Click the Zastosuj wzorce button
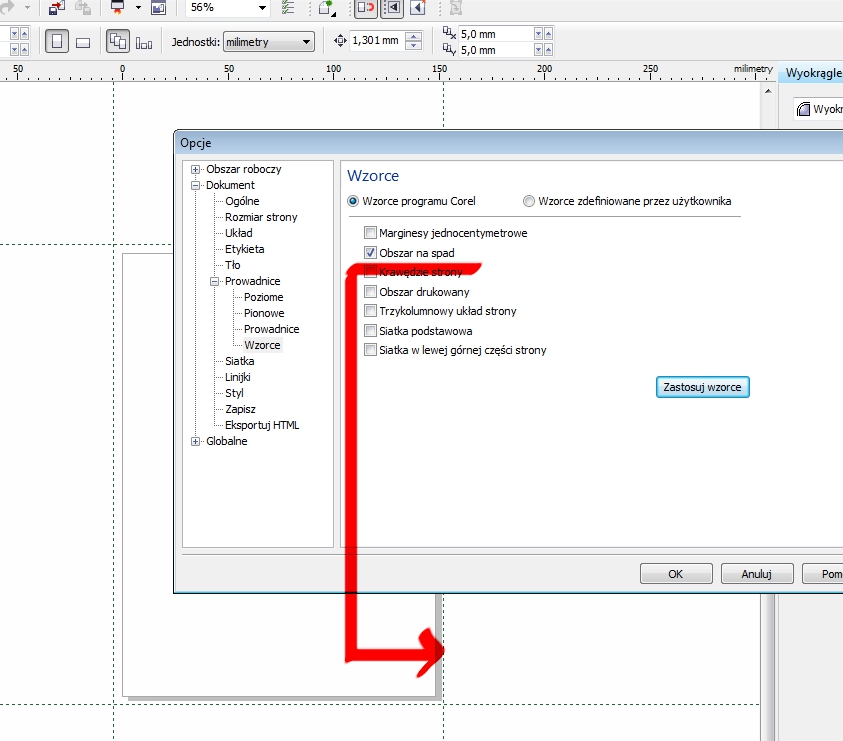 click(702, 386)
